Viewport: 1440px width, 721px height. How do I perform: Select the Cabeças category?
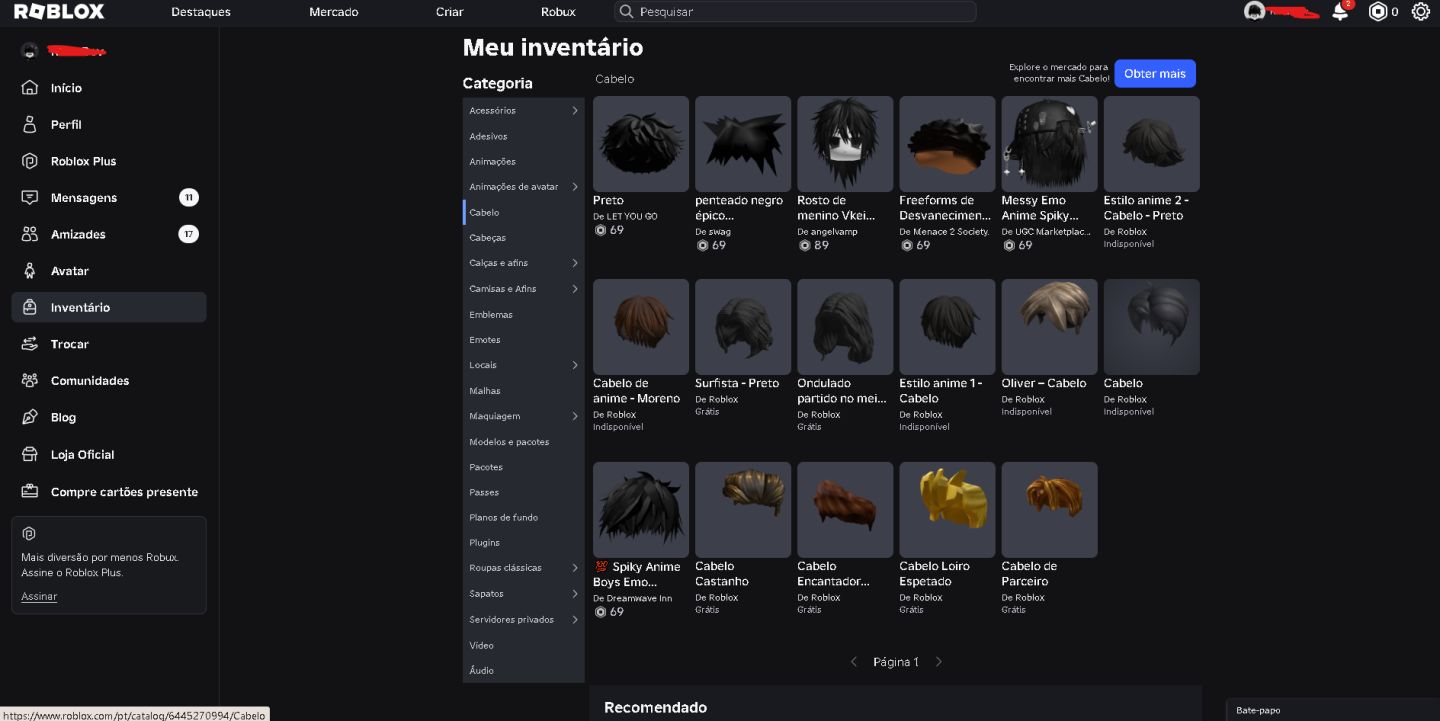pyautogui.click(x=488, y=238)
